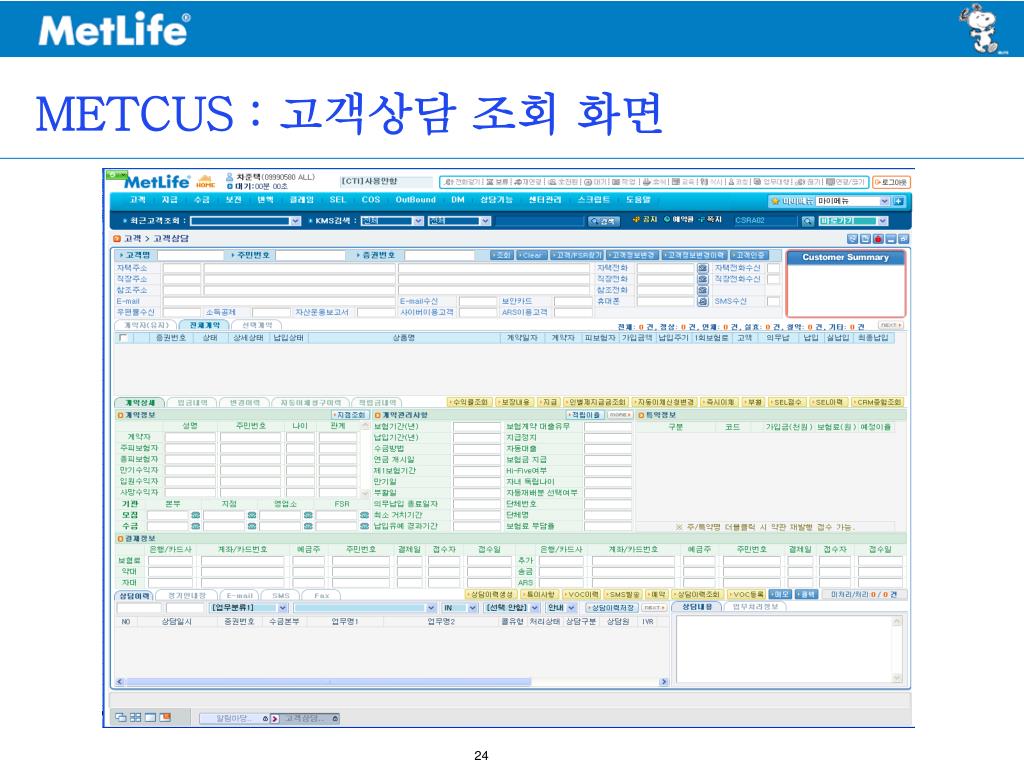The height and width of the screenshot is (768, 1024).
Task: Toggle 직장전화수신 checkbox
Action: point(773,280)
